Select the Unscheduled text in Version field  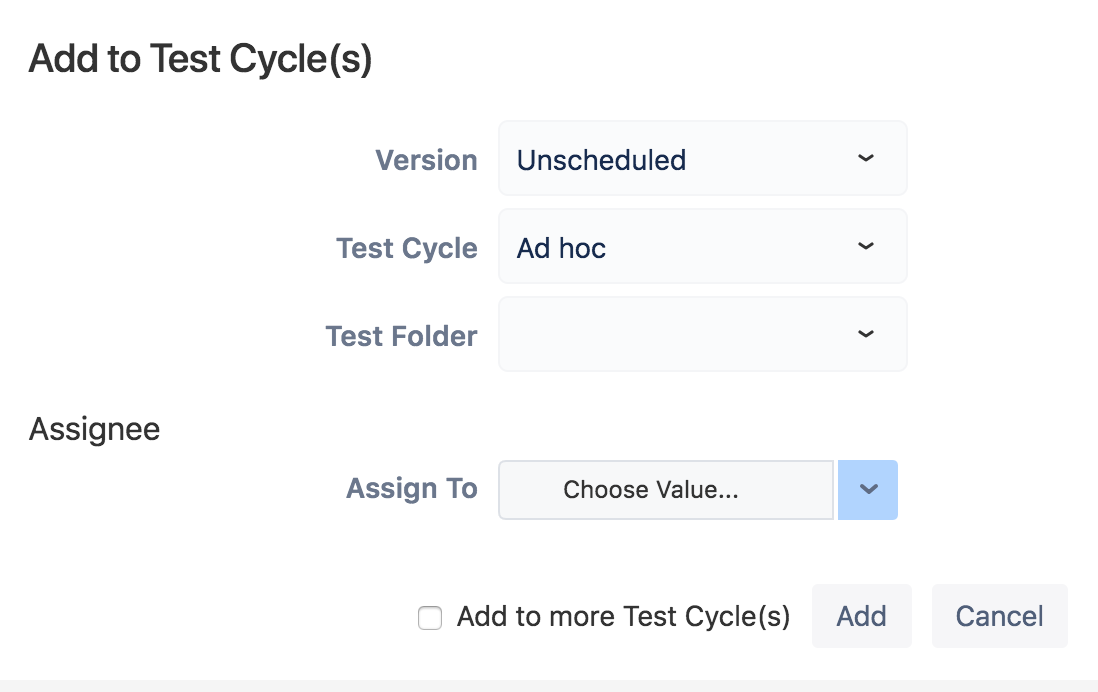pos(602,160)
